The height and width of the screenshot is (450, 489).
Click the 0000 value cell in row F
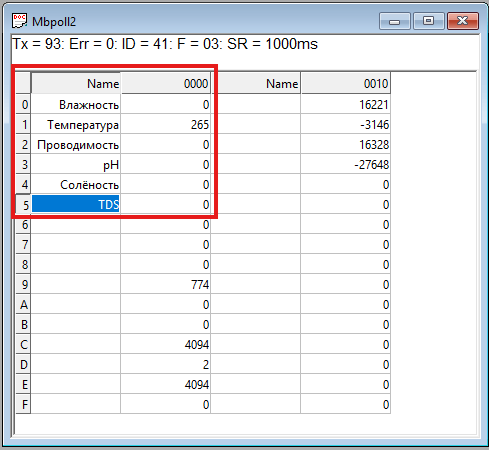(x=166, y=404)
